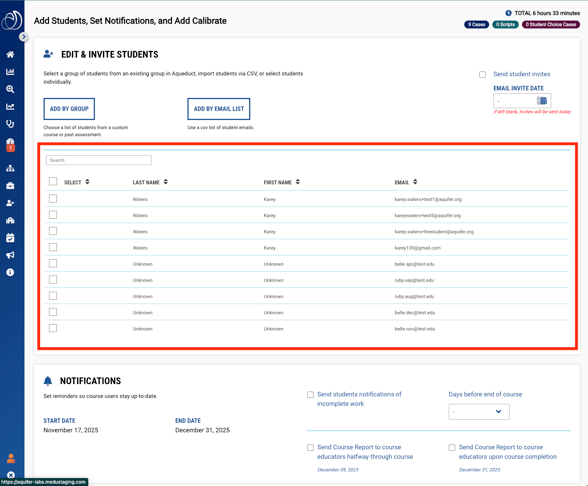Click the bell icon beside Notifications heading
This screenshot has width=588, height=486.
[48, 381]
